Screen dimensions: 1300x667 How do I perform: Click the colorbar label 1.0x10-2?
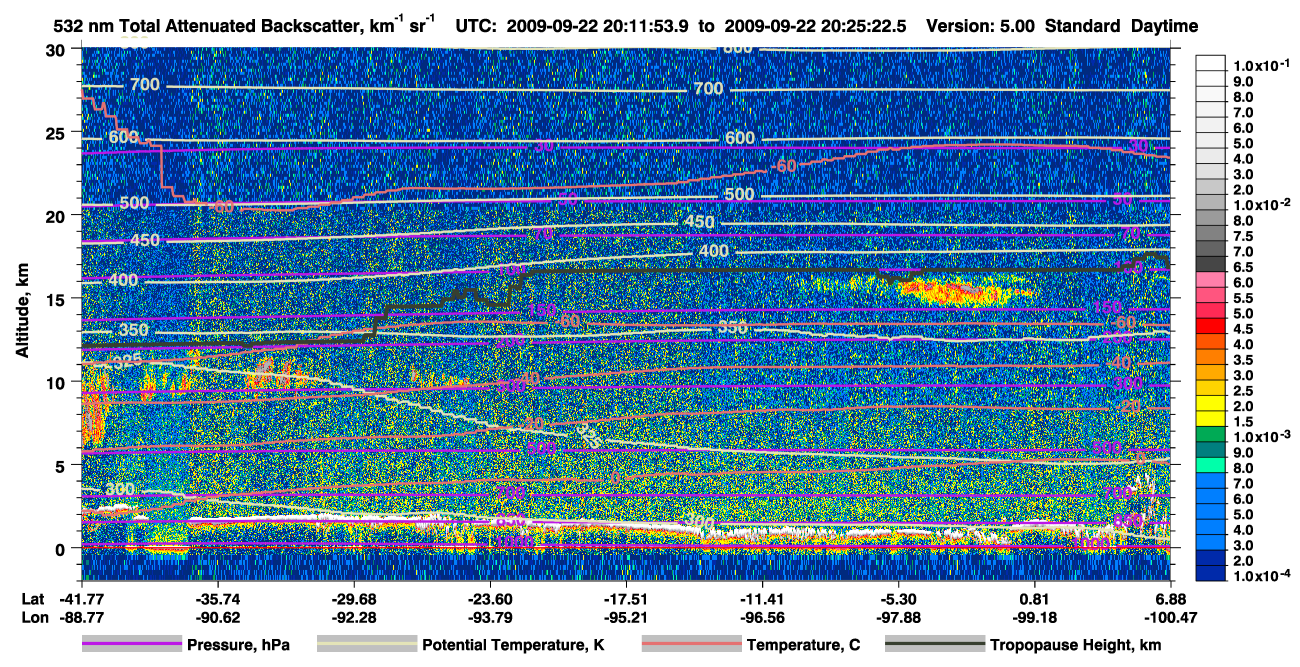coord(1264,204)
